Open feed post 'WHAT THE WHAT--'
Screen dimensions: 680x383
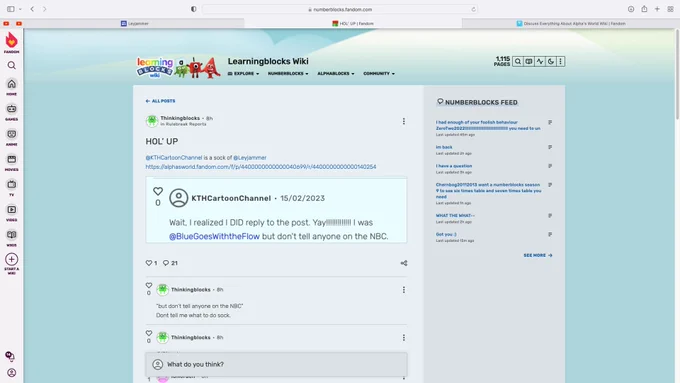[455, 216]
